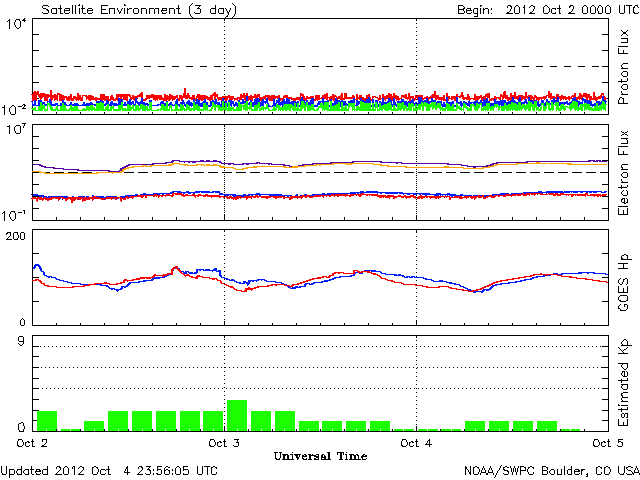Screen dimensions: 640x480
Task: Click the 'Updated 2012 Oct 4 23:56:05 UTC' text
Action: pyautogui.click(x=109, y=471)
